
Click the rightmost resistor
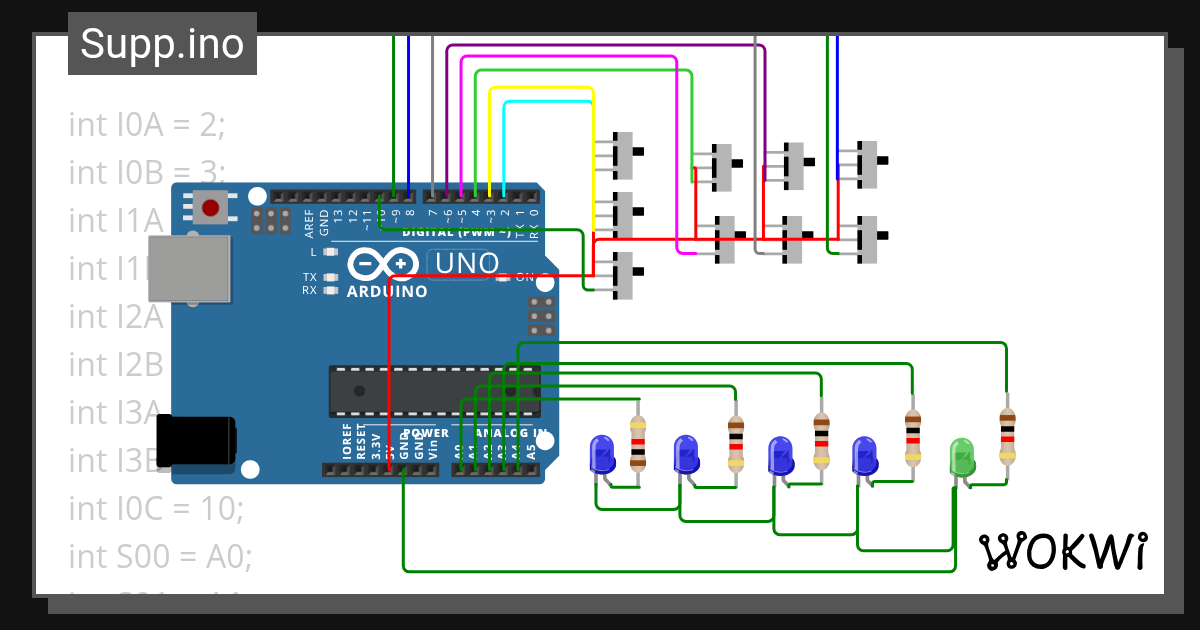[x=1006, y=437]
